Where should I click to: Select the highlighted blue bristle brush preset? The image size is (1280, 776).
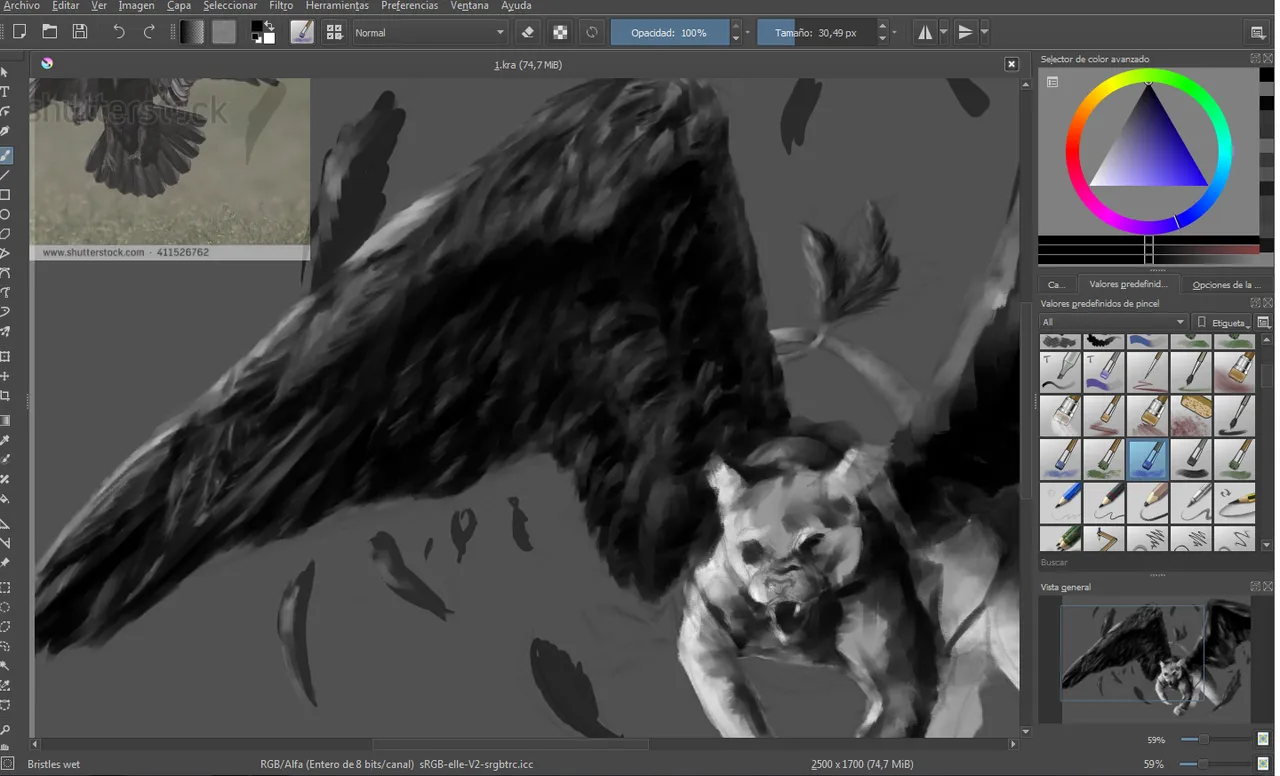[1147, 459]
